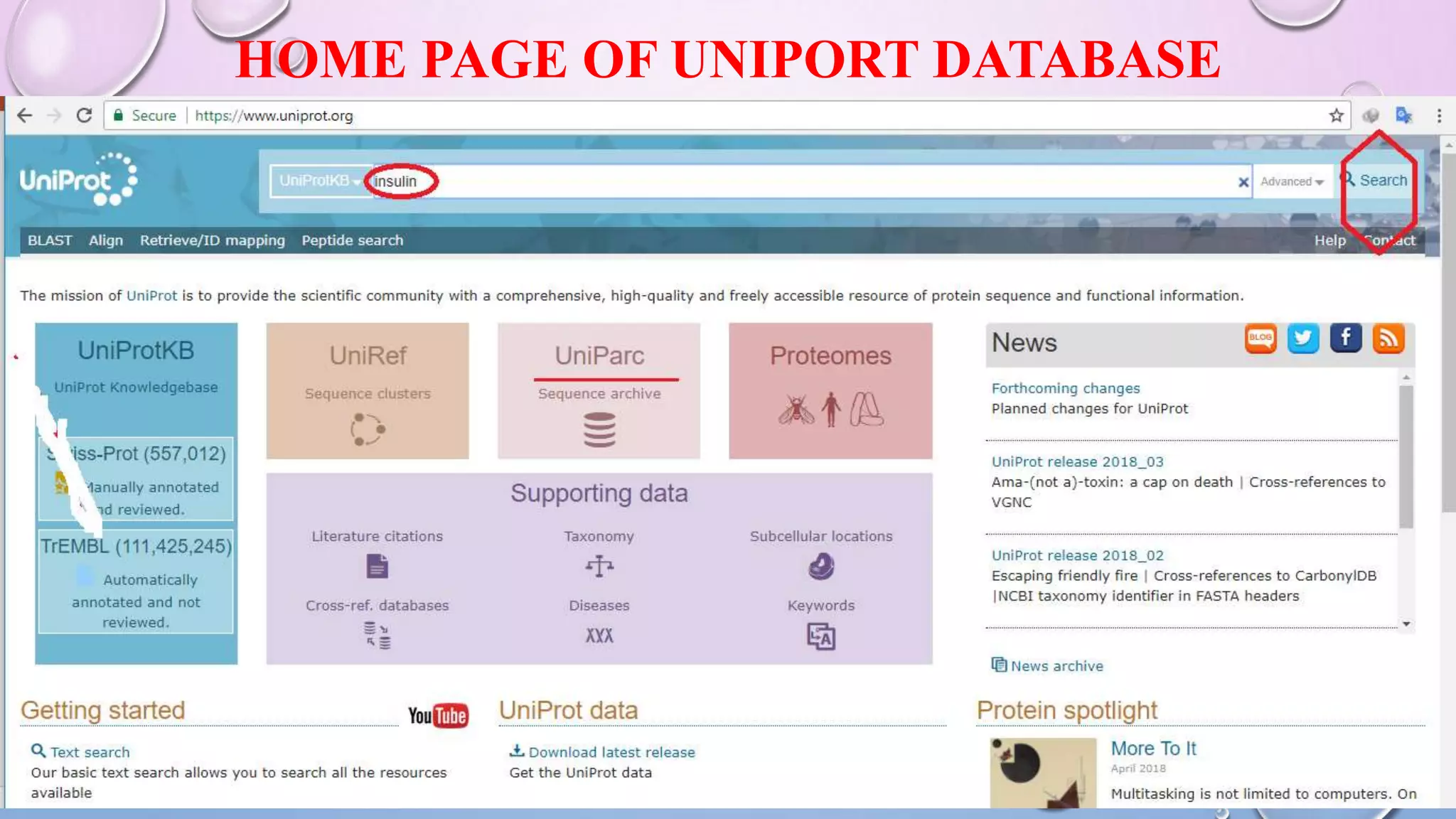Open the orange Blog icon

1260,338
